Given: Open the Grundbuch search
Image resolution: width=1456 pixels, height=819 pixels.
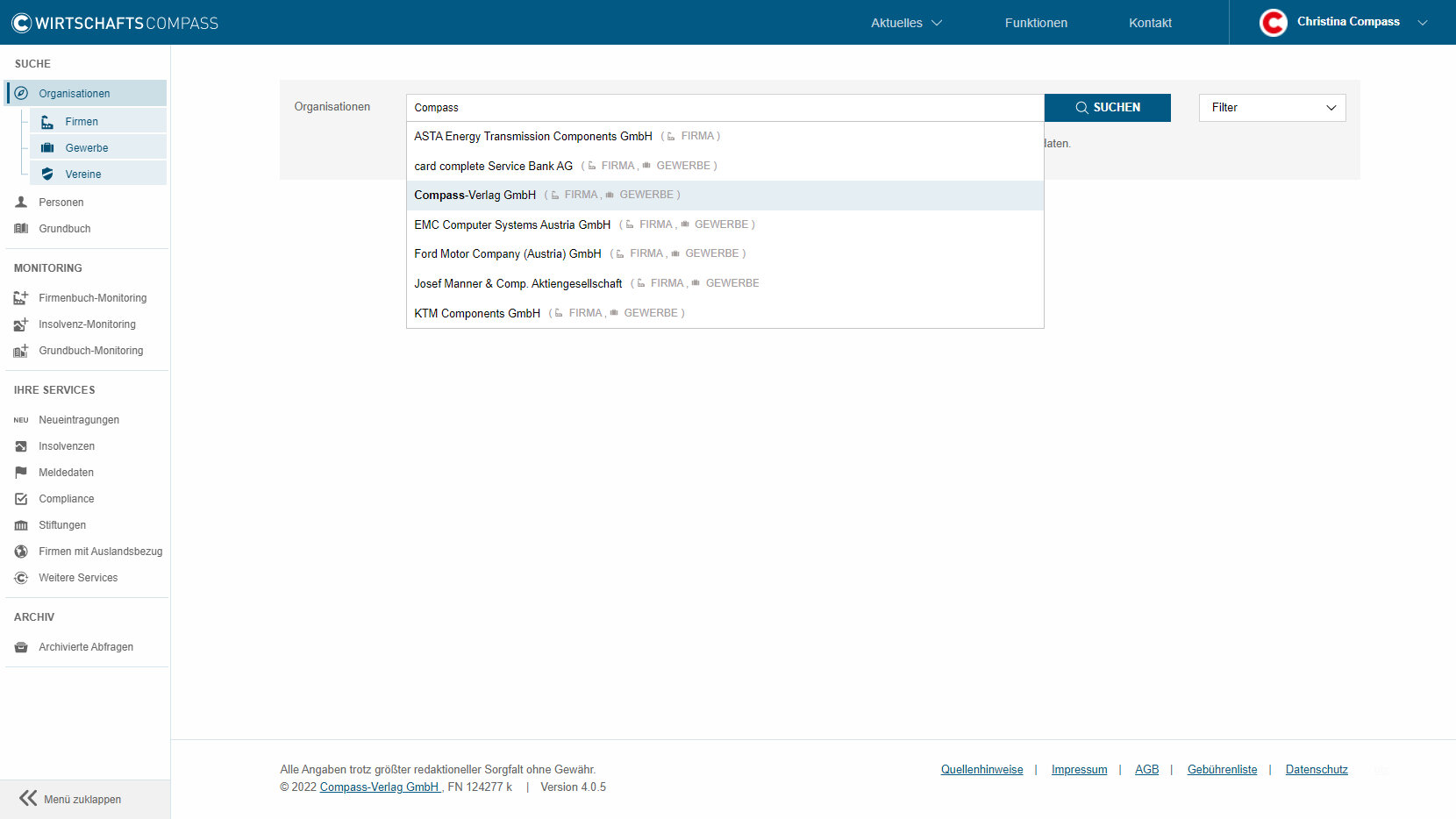Looking at the screenshot, I should [65, 229].
